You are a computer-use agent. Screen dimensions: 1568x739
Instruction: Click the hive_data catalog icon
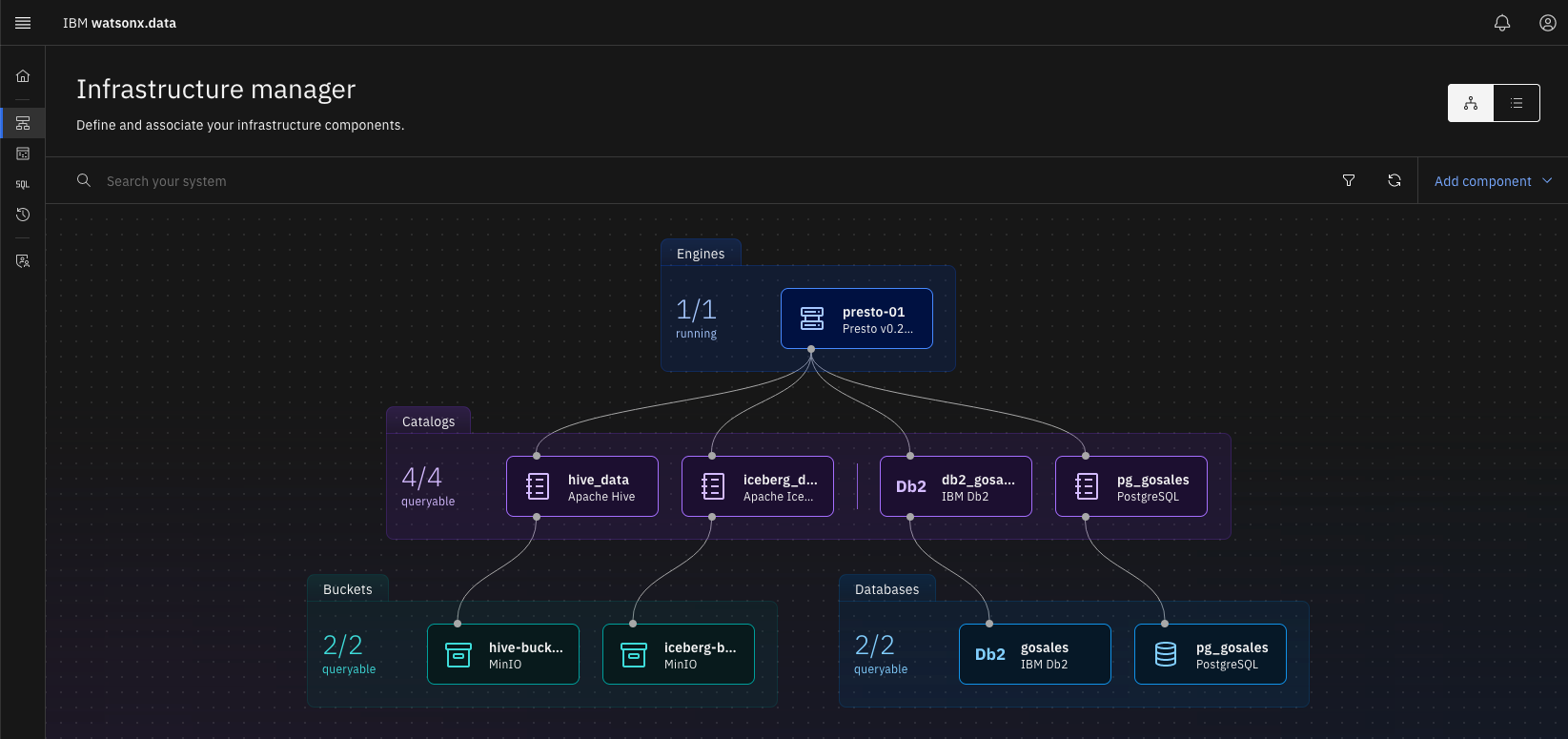coord(538,486)
